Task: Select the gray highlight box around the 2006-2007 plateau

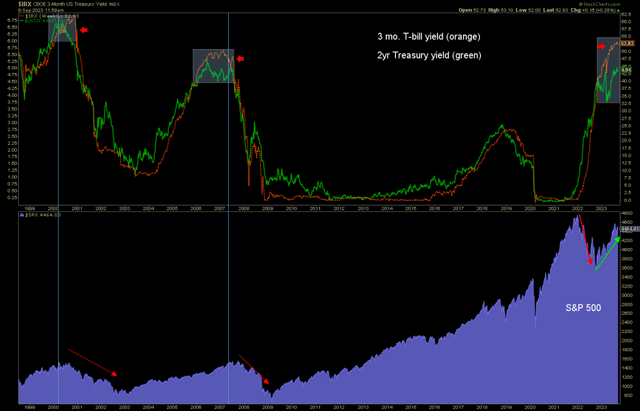Action: click(213, 66)
